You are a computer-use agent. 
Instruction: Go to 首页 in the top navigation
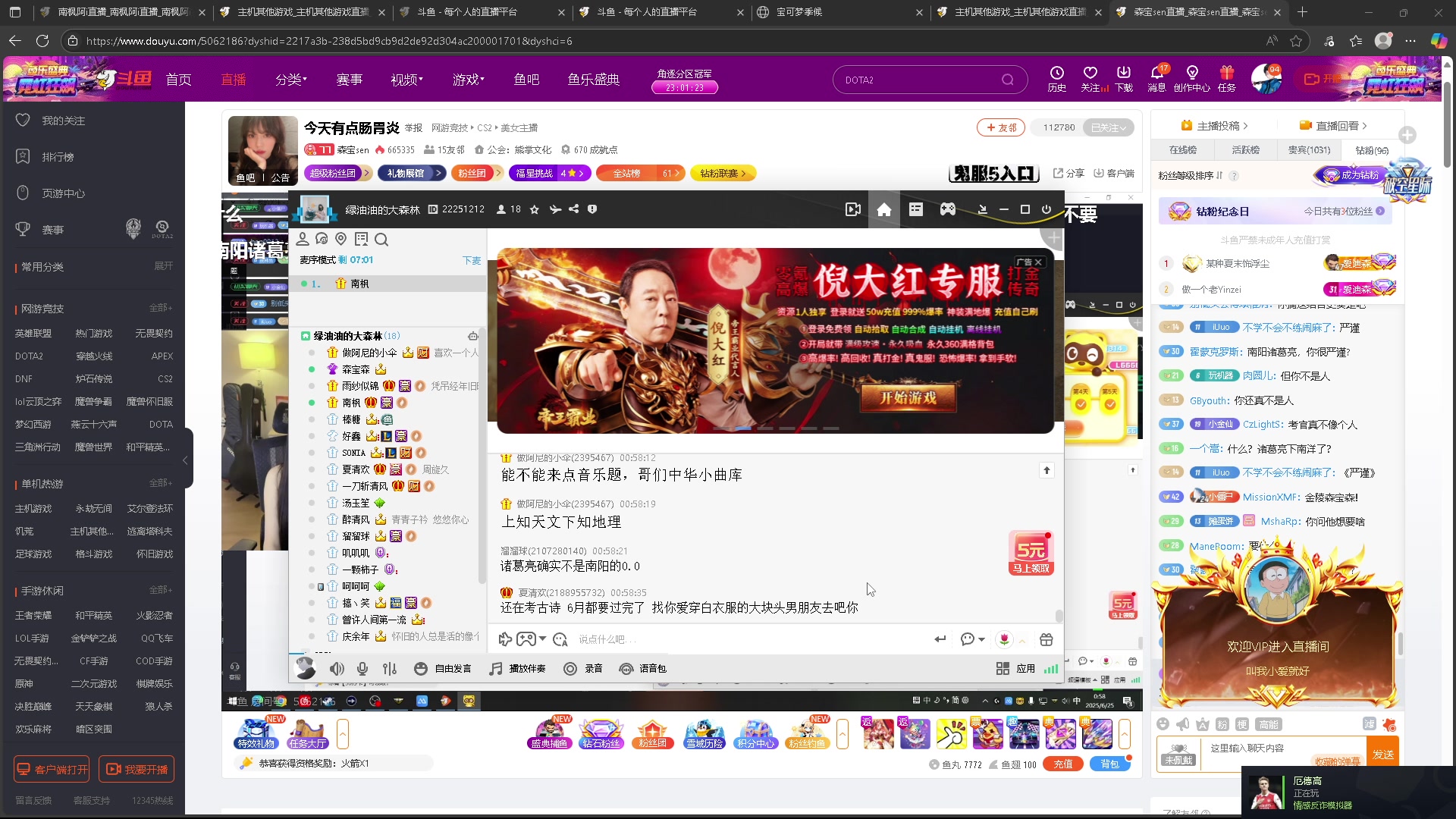point(179,80)
